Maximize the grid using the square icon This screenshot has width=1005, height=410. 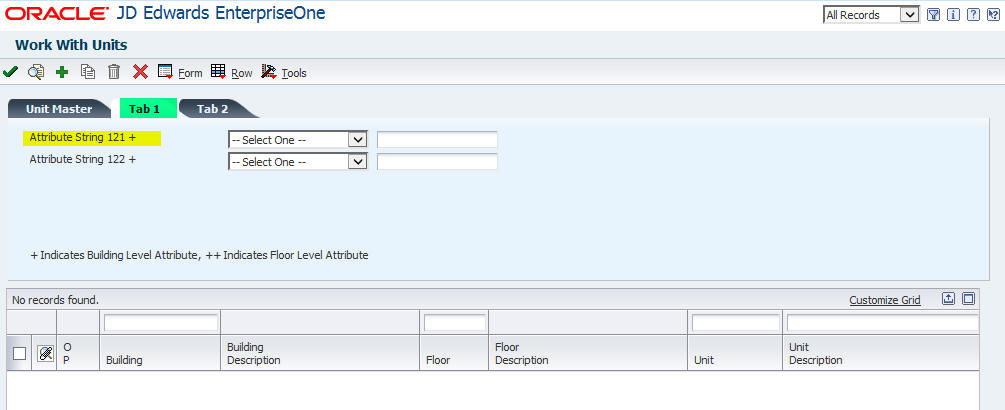tap(968, 299)
